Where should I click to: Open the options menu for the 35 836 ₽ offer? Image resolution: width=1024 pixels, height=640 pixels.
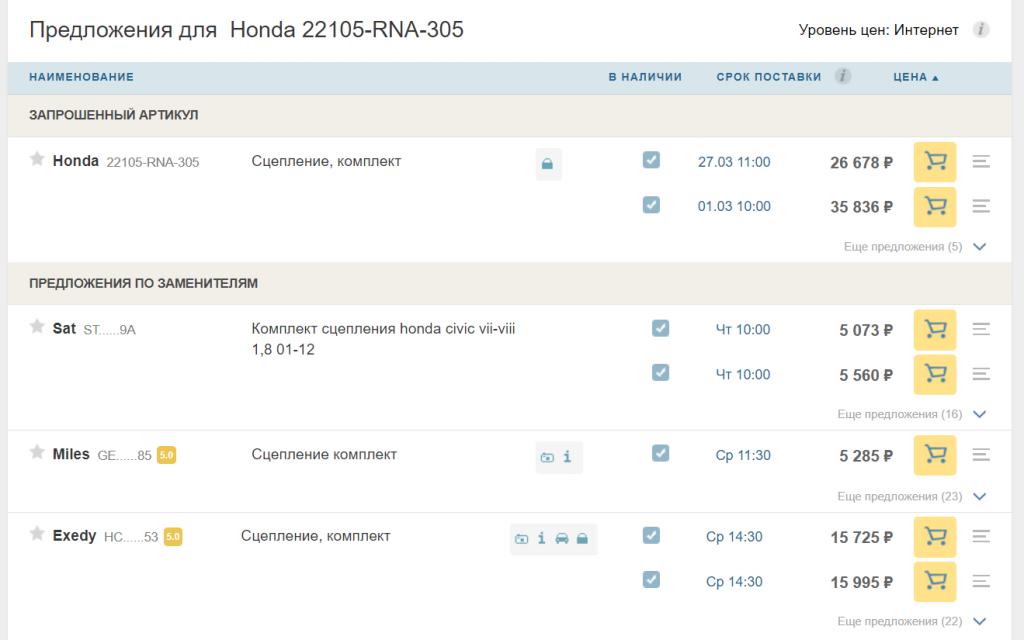pyautogui.click(x=981, y=206)
